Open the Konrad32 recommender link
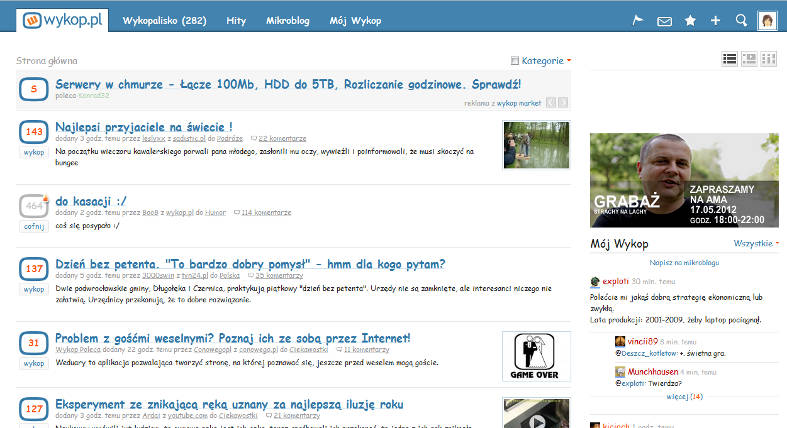The width and height of the screenshot is (787, 428). pos(94,95)
